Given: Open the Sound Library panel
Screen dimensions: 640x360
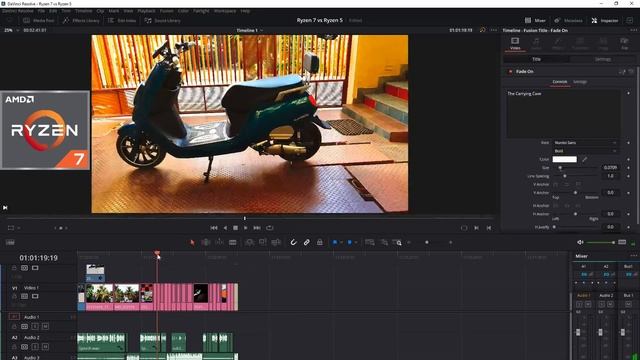Looking at the screenshot, I should [162, 20].
